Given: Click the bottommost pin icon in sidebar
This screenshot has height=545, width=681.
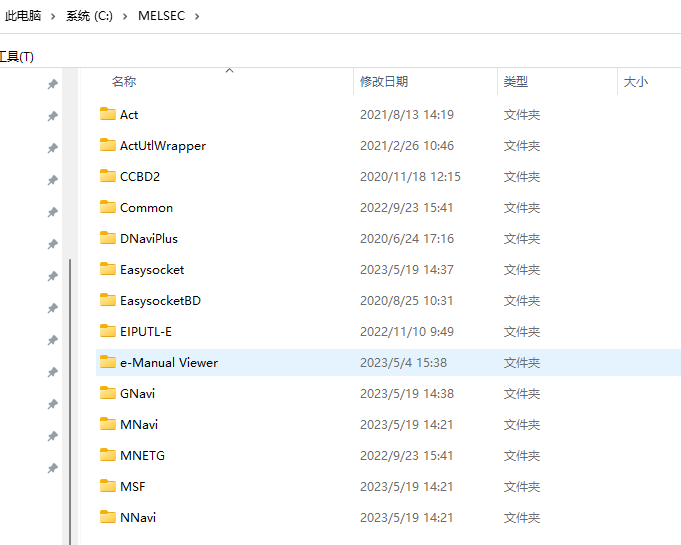Looking at the screenshot, I should point(53,468).
